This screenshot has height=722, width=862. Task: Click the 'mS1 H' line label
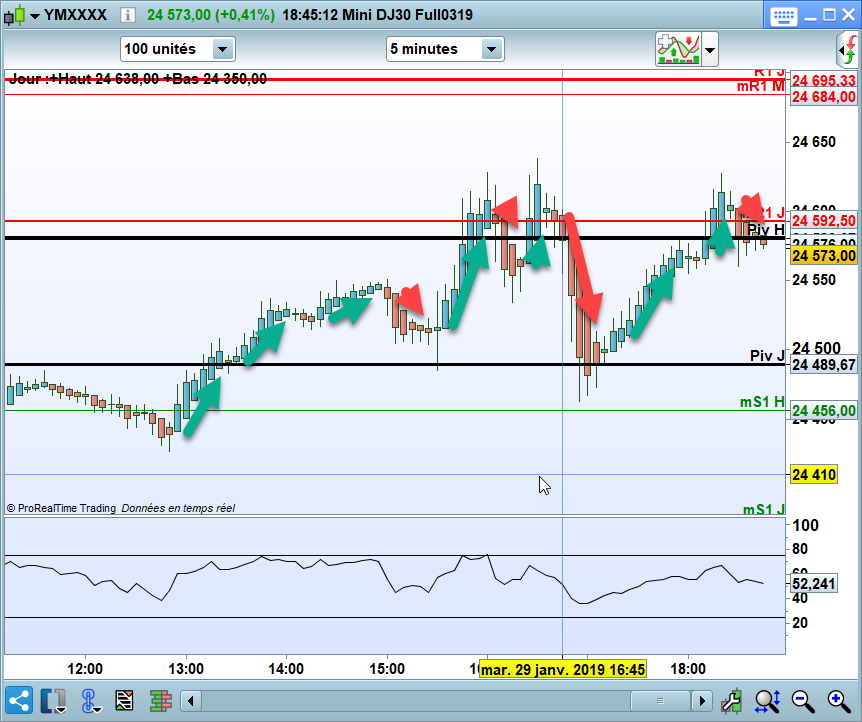pyautogui.click(x=762, y=402)
